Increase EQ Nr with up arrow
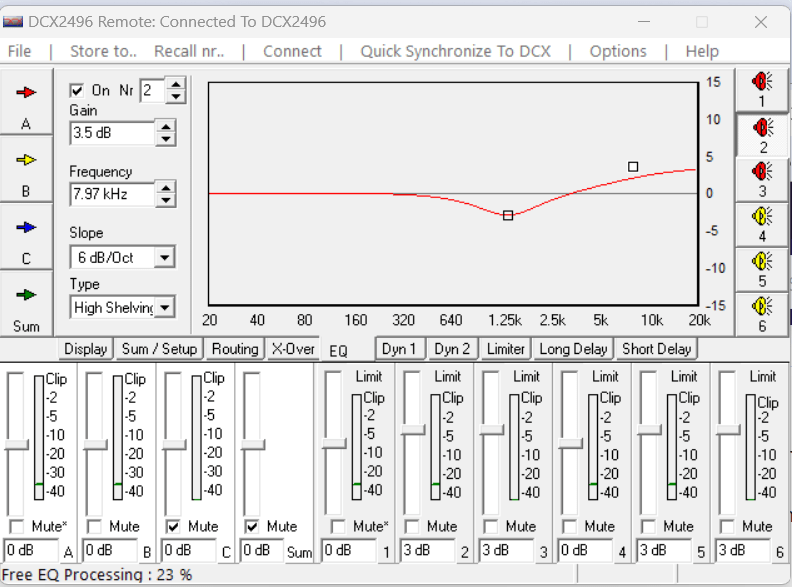 (175, 84)
